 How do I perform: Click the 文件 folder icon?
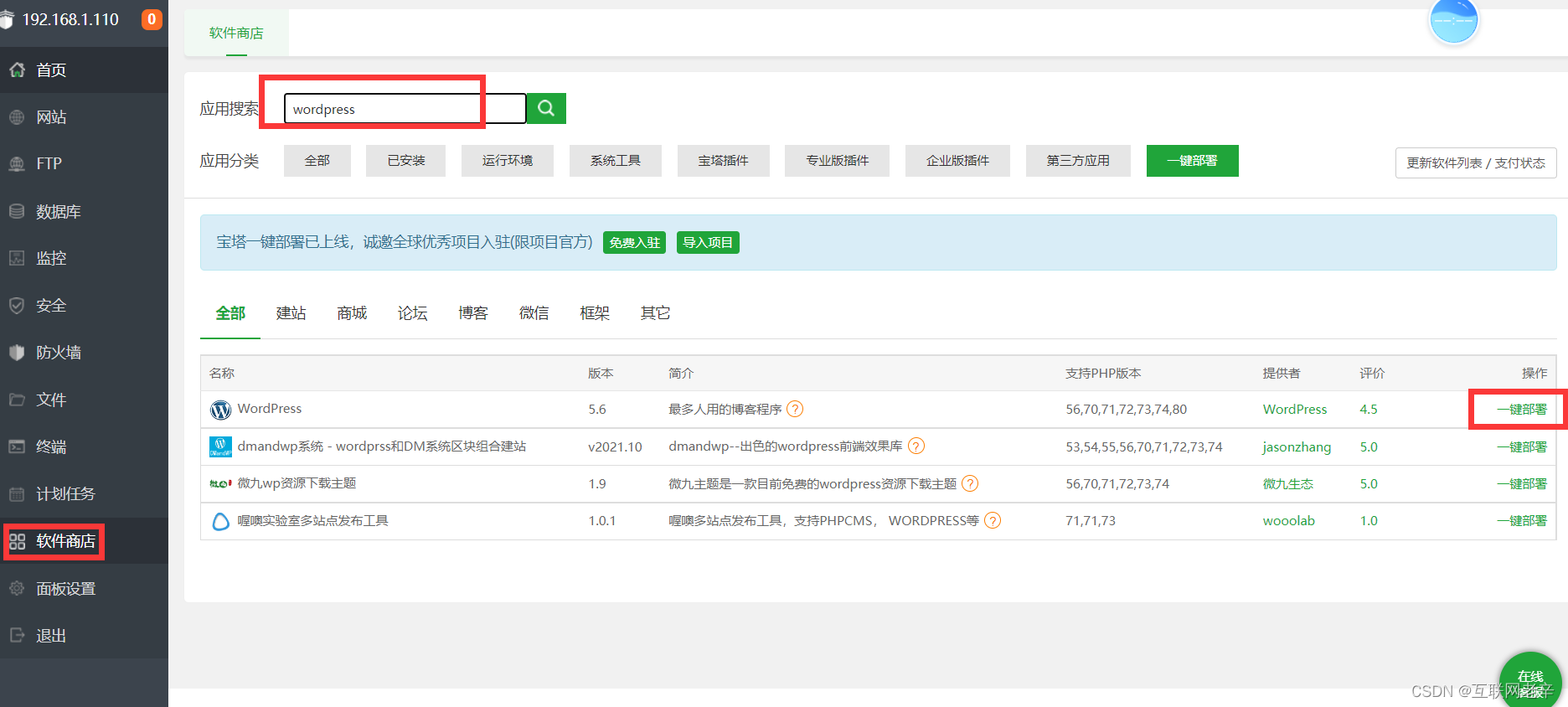click(x=18, y=400)
